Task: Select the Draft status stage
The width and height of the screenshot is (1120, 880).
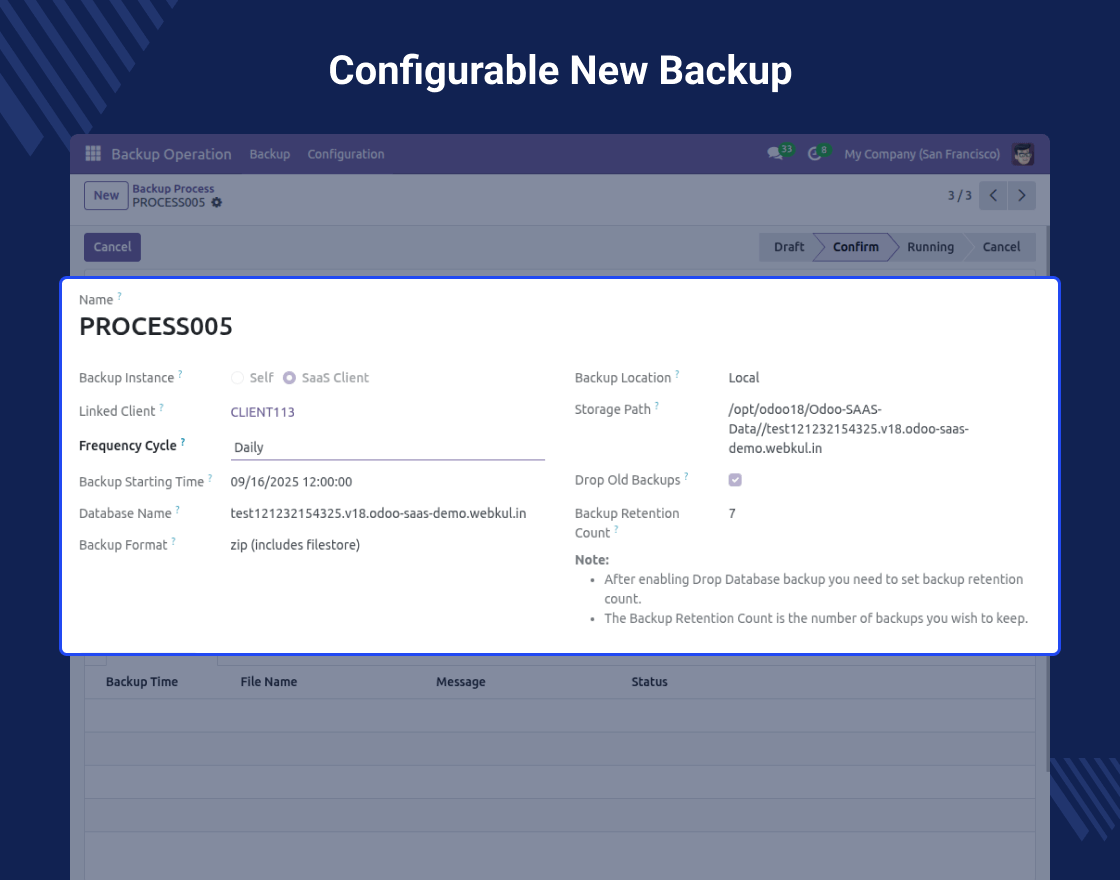Action: click(x=789, y=247)
